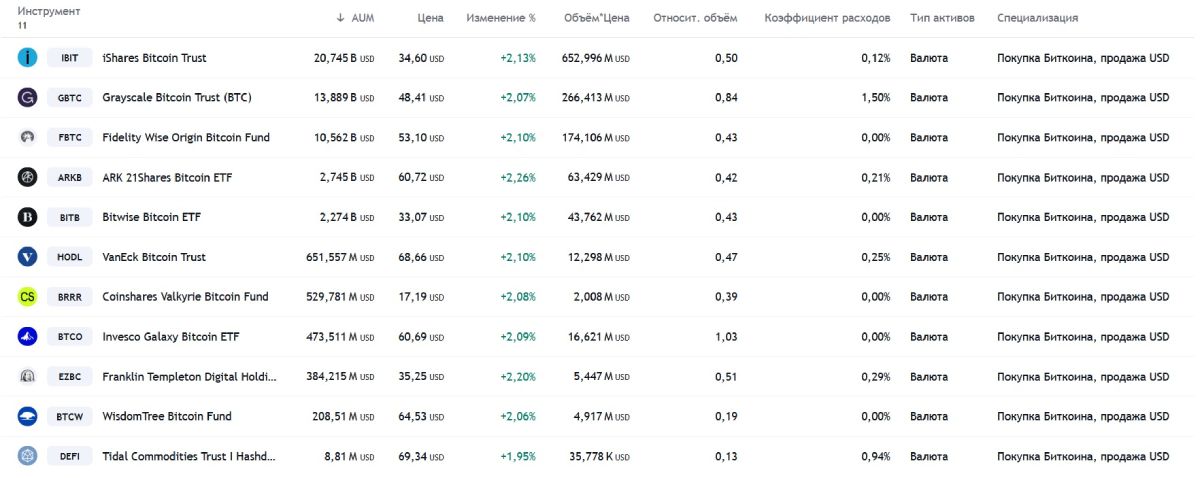Viewport: 1200px width, 478px height.
Task: Click the Тип активов column header
Action: pos(942,18)
